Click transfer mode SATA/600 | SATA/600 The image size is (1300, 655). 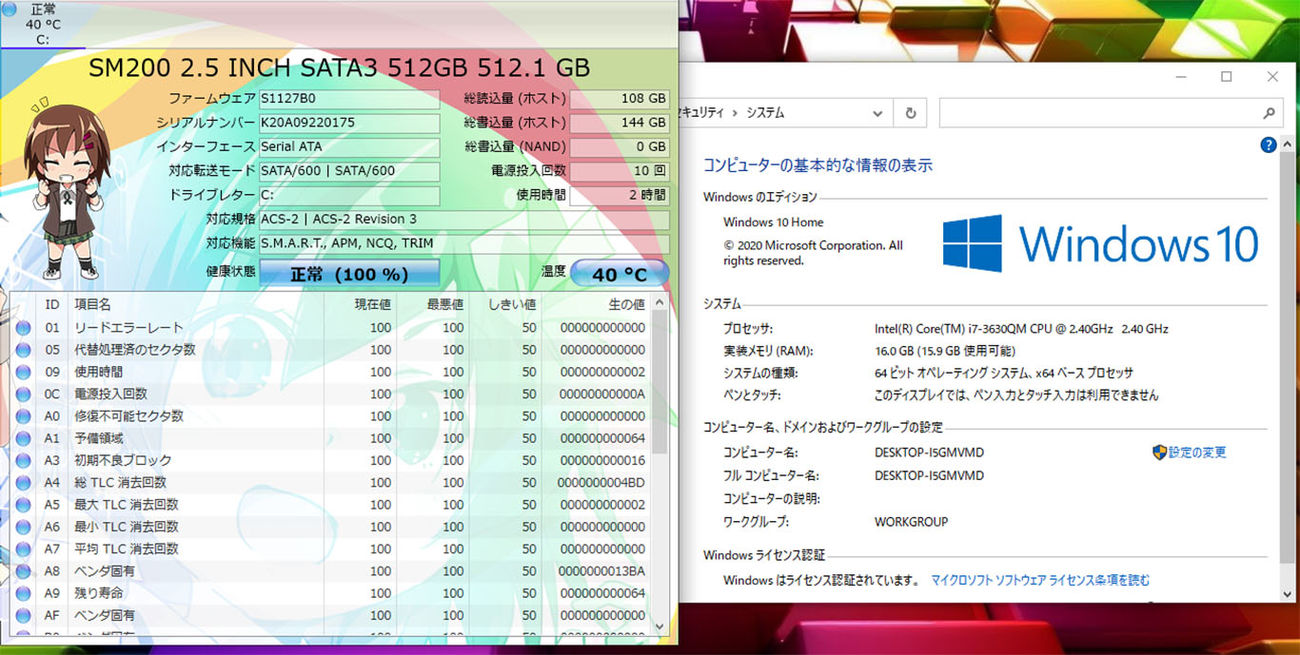click(349, 171)
